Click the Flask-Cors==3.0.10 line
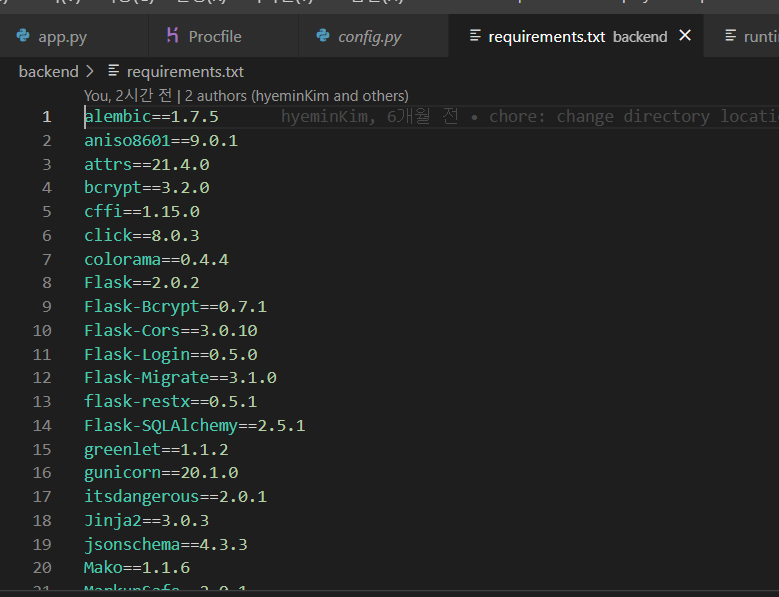 pos(170,331)
